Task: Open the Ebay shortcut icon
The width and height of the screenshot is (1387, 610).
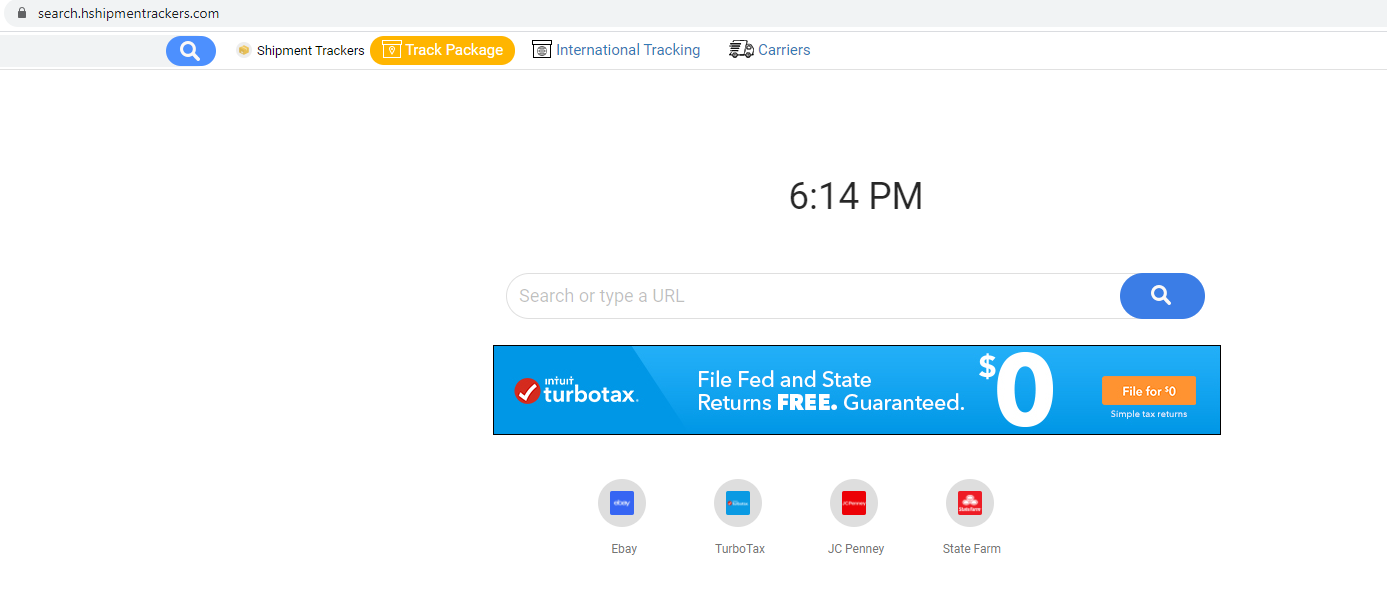Action: coord(622,503)
